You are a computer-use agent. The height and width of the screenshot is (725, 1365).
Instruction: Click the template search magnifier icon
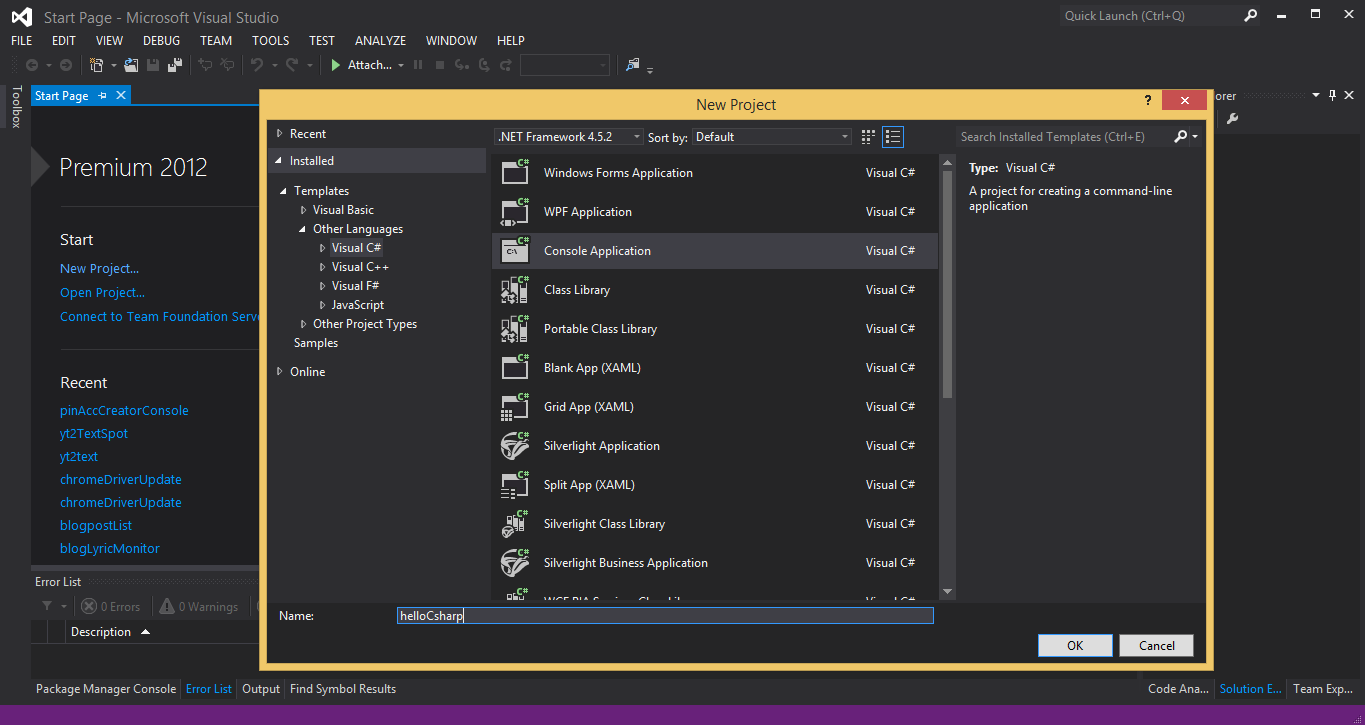click(x=1181, y=137)
